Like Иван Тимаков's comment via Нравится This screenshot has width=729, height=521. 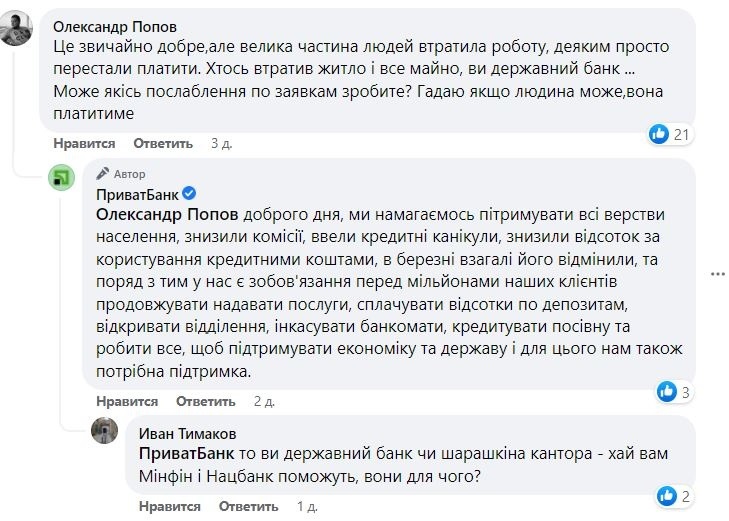tap(170, 506)
